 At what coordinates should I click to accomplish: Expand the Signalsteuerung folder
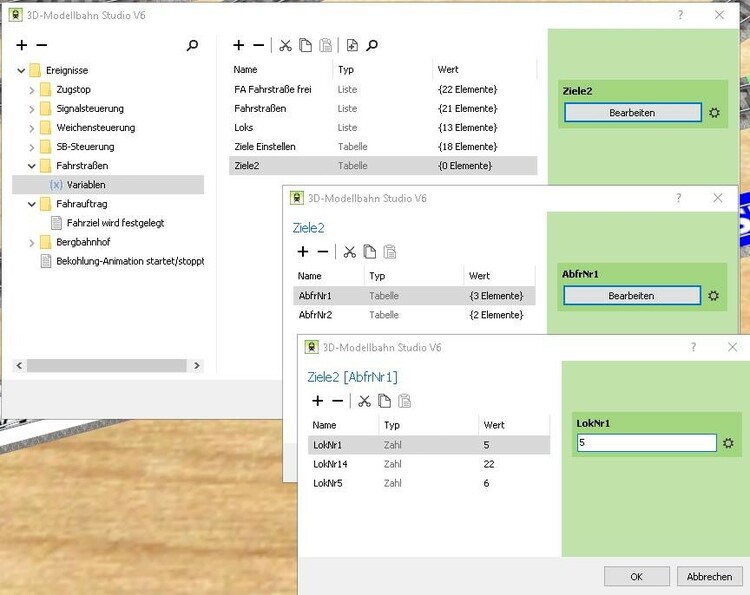(x=32, y=109)
